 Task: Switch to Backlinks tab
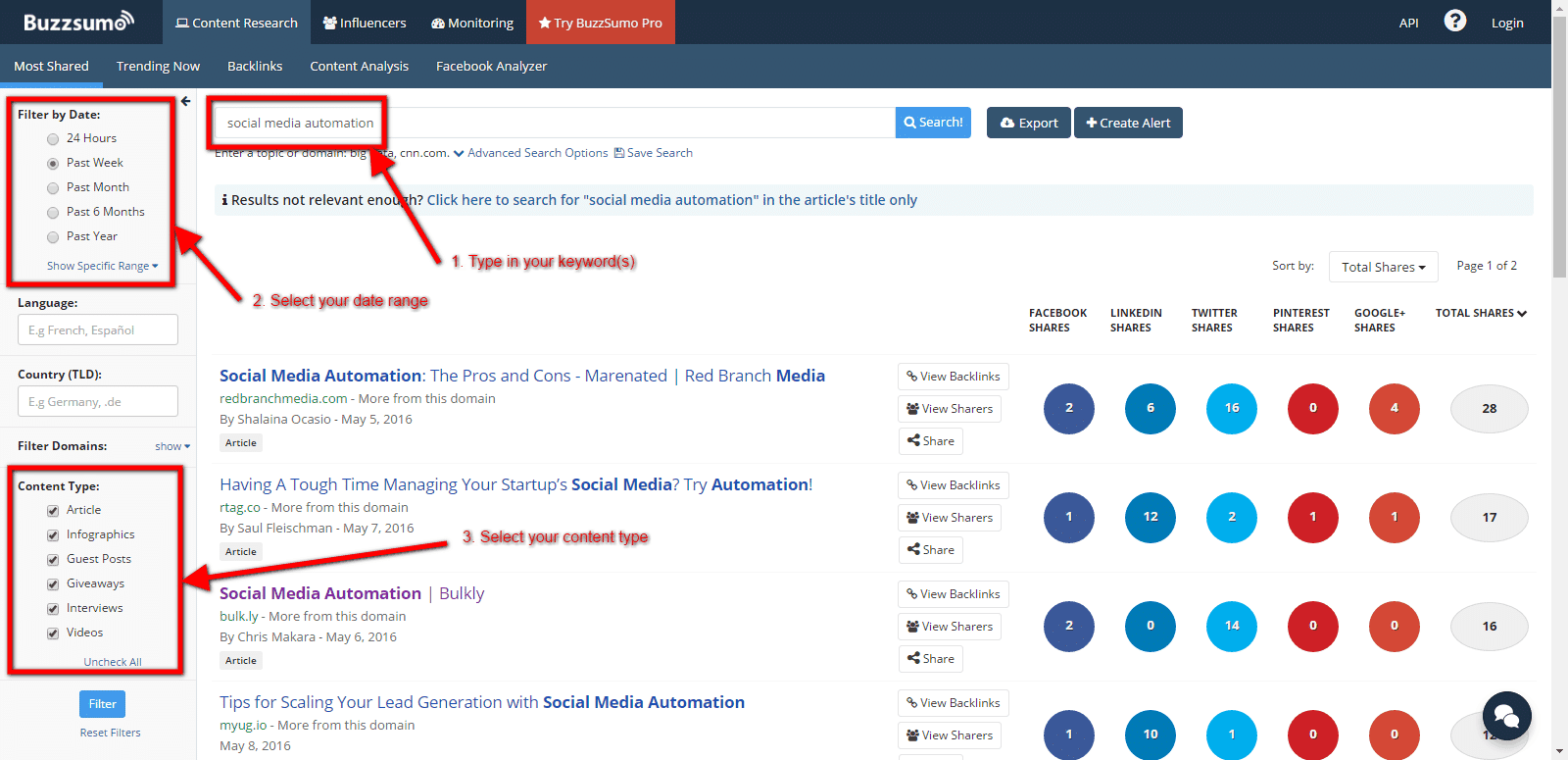pos(255,66)
